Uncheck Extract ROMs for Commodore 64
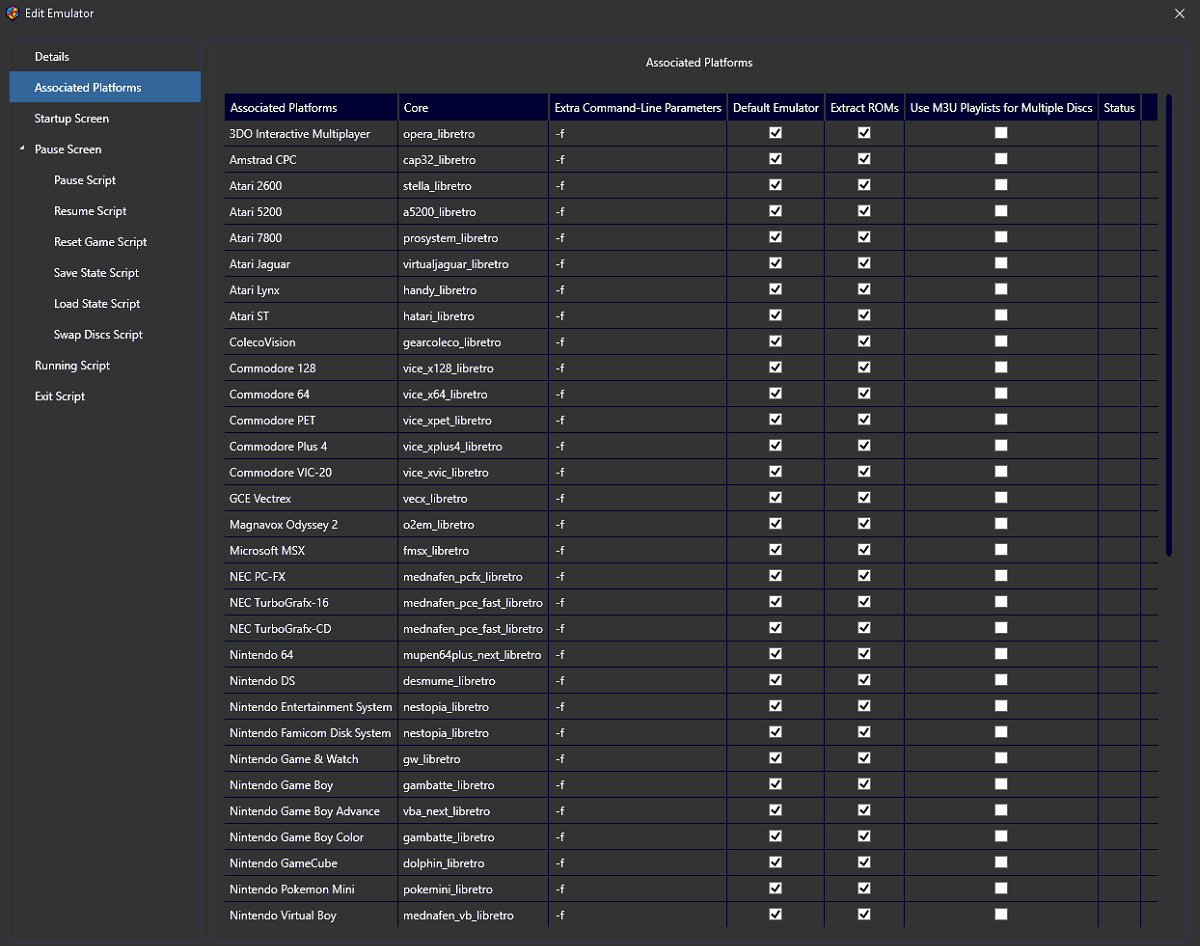 [x=864, y=394]
